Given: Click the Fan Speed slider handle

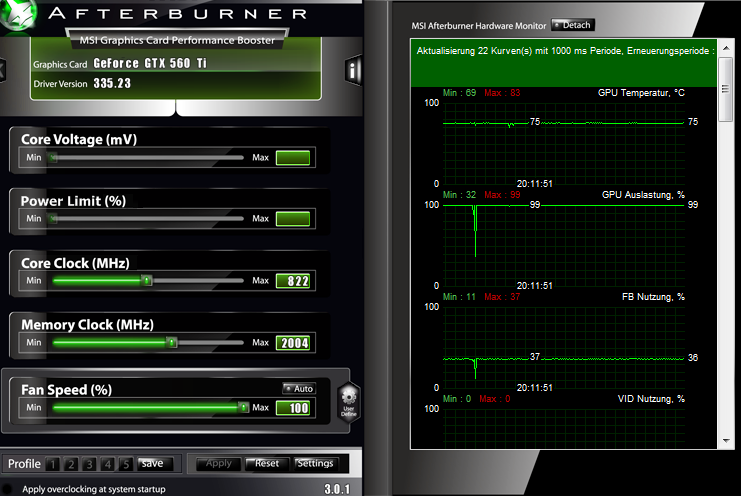Looking at the screenshot, I should pyautogui.click(x=243, y=407).
